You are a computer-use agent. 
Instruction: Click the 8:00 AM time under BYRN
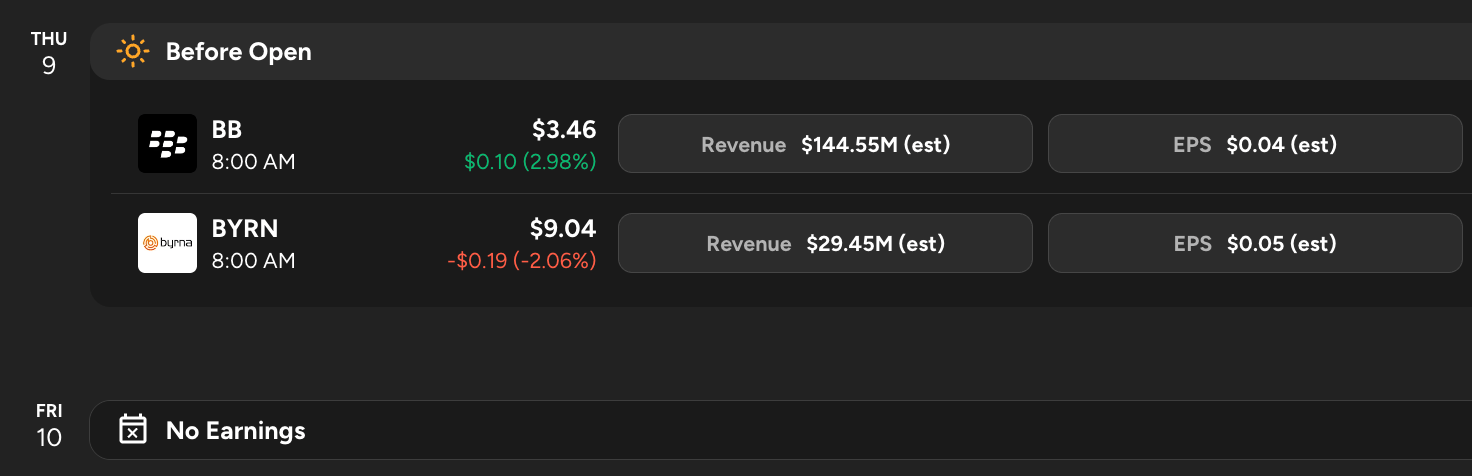click(253, 260)
